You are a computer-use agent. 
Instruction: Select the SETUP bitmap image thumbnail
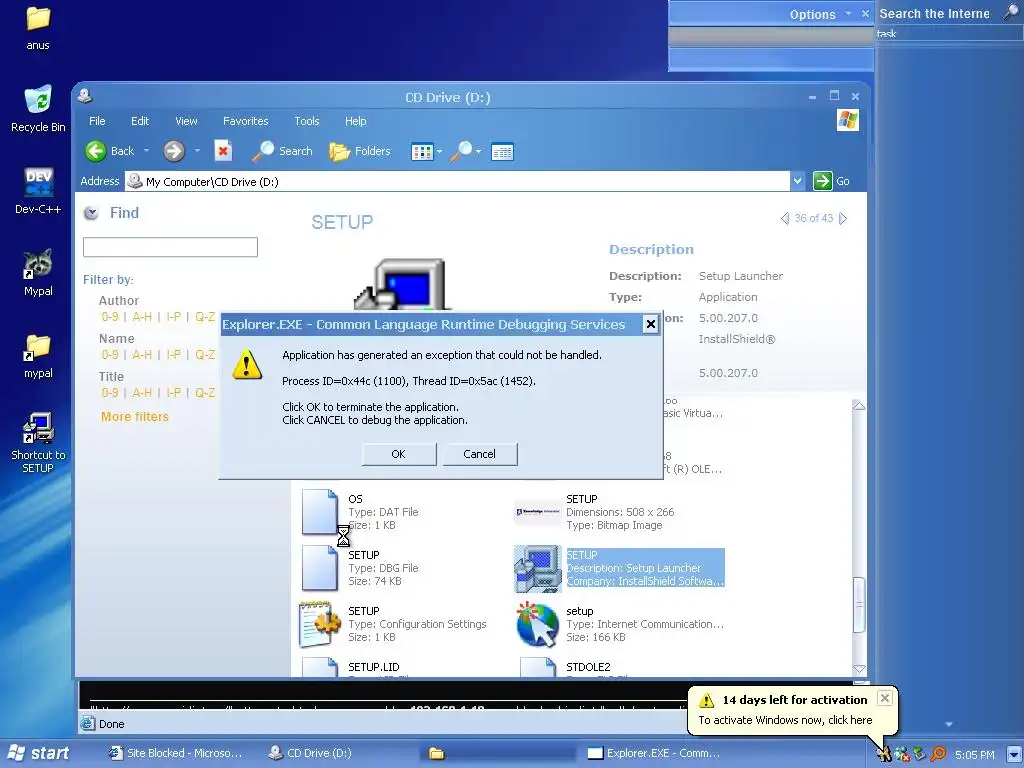(x=537, y=512)
